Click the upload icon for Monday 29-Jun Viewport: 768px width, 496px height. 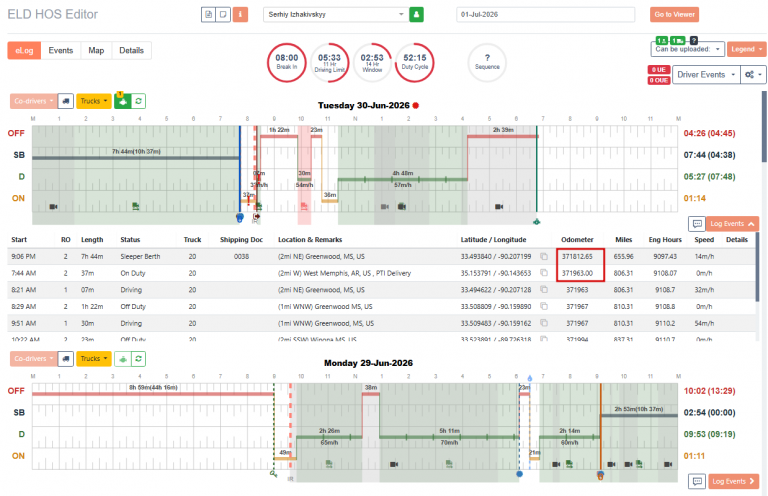(122, 358)
